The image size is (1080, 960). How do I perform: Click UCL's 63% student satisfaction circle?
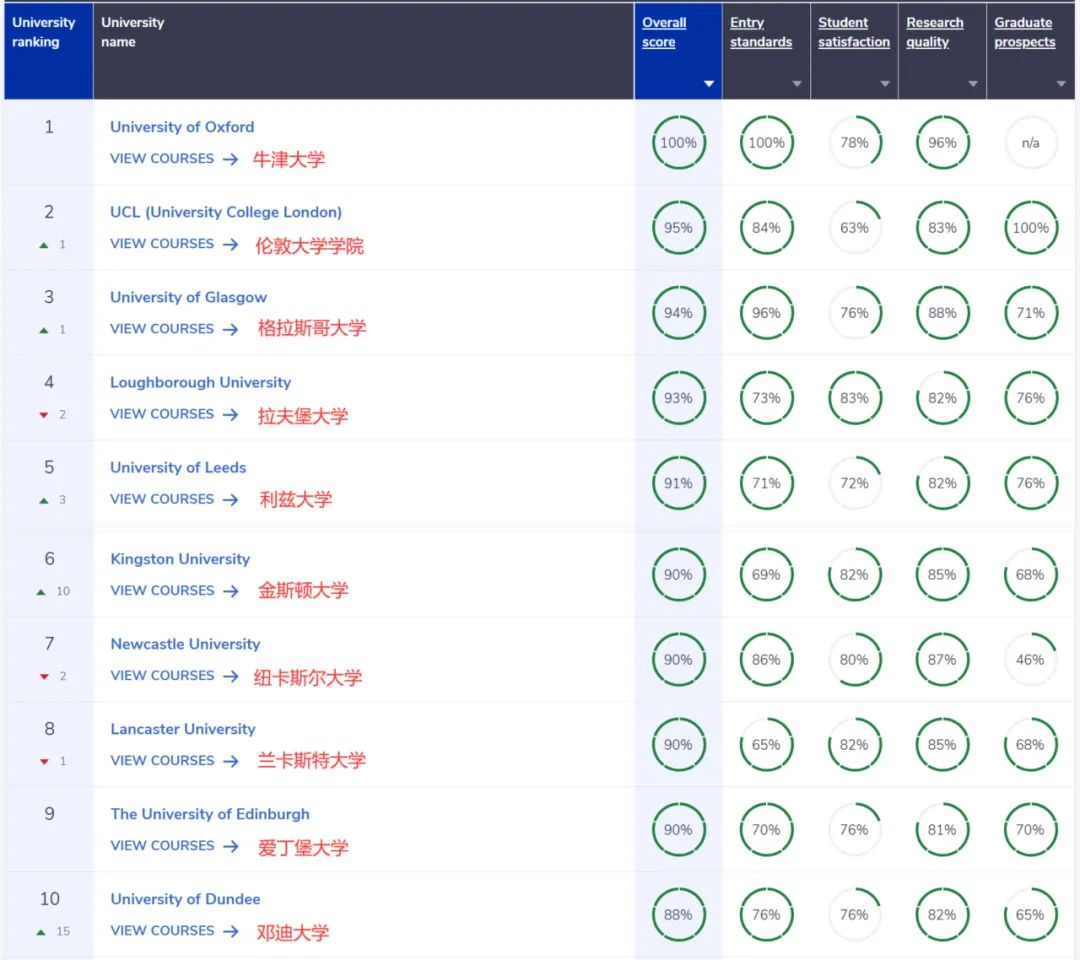854,228
